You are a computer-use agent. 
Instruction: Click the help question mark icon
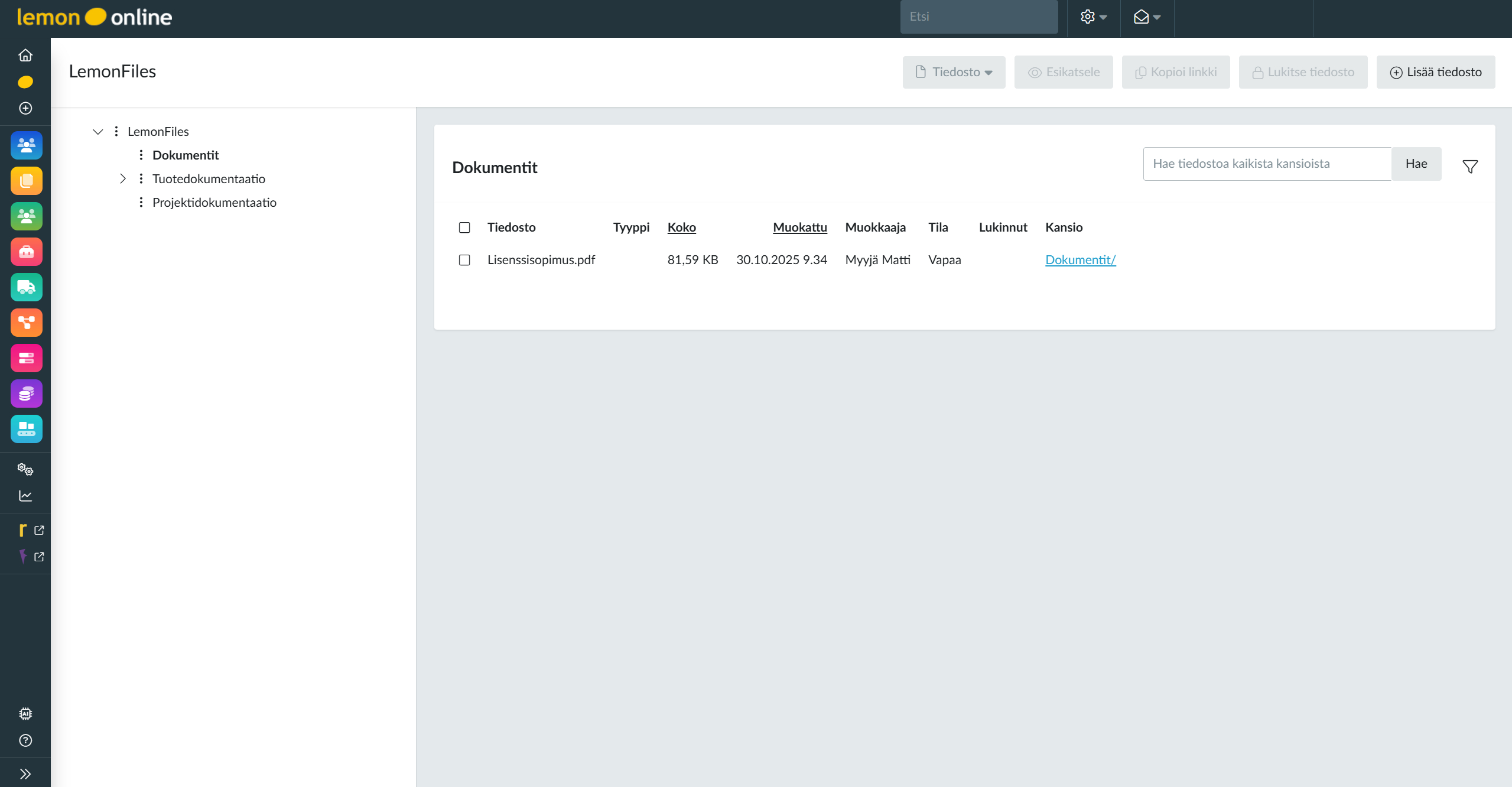click(25, 740)
